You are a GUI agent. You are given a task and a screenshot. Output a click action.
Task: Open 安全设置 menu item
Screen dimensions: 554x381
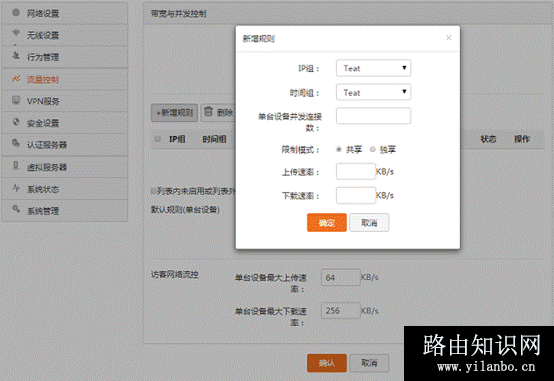[65, 123]
